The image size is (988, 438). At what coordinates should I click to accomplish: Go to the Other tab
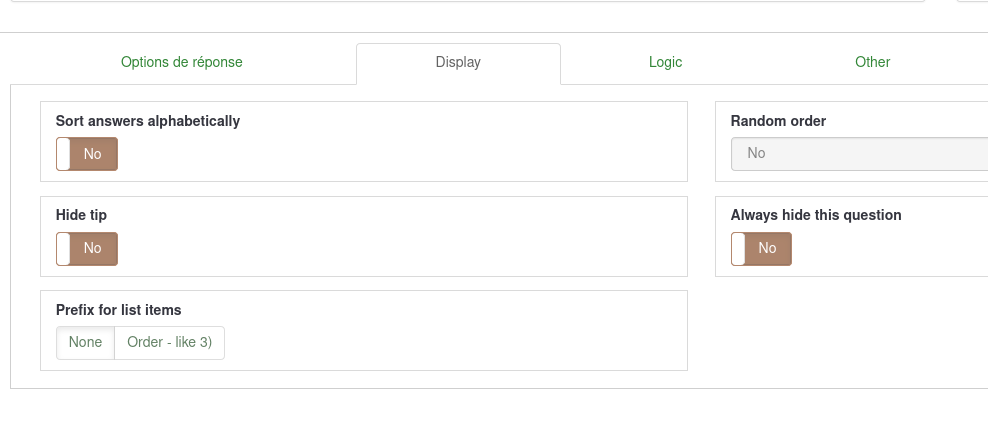pyautogui.click(x=872, y=62)
